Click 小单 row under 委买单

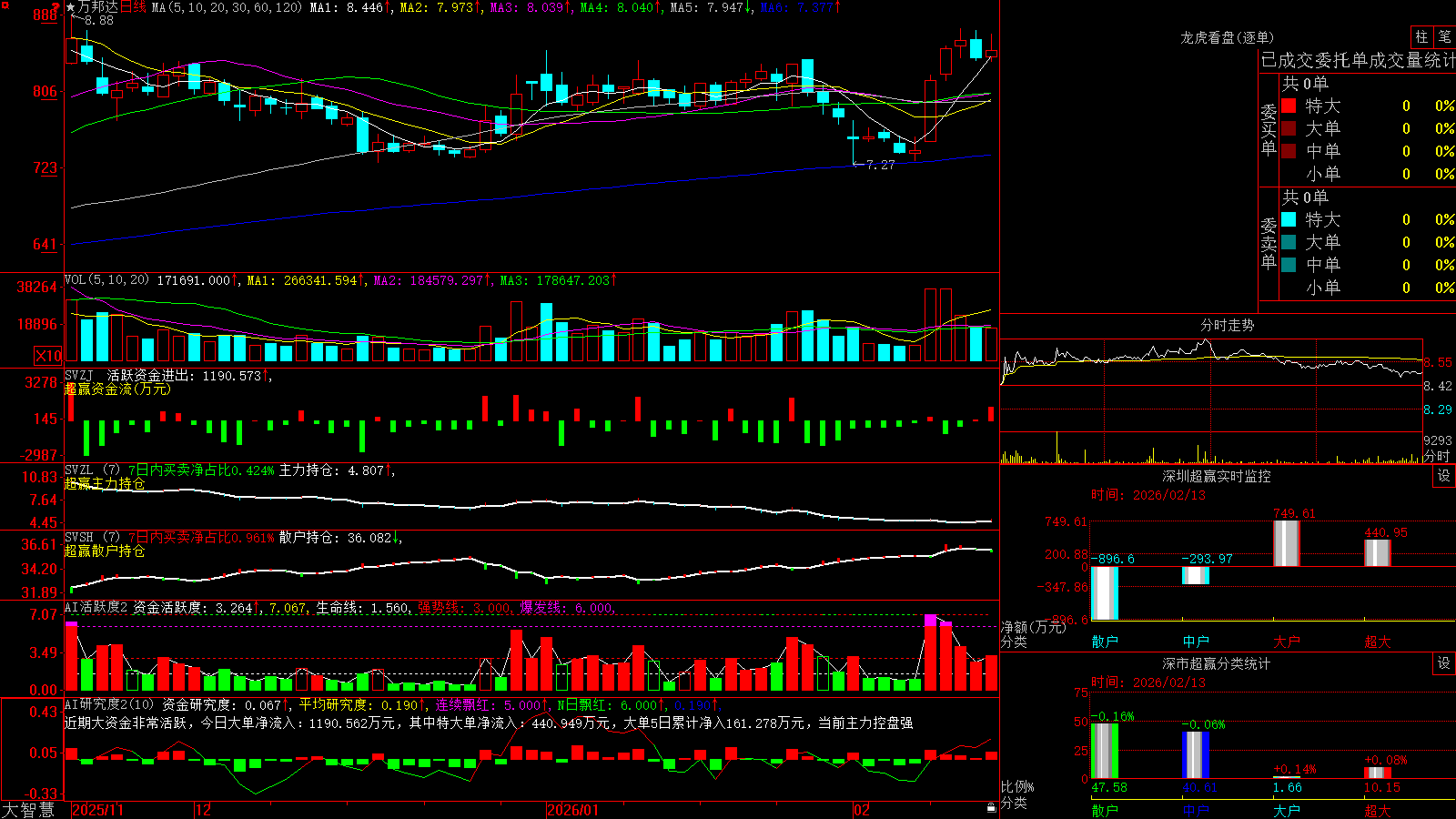point(1368,174)
